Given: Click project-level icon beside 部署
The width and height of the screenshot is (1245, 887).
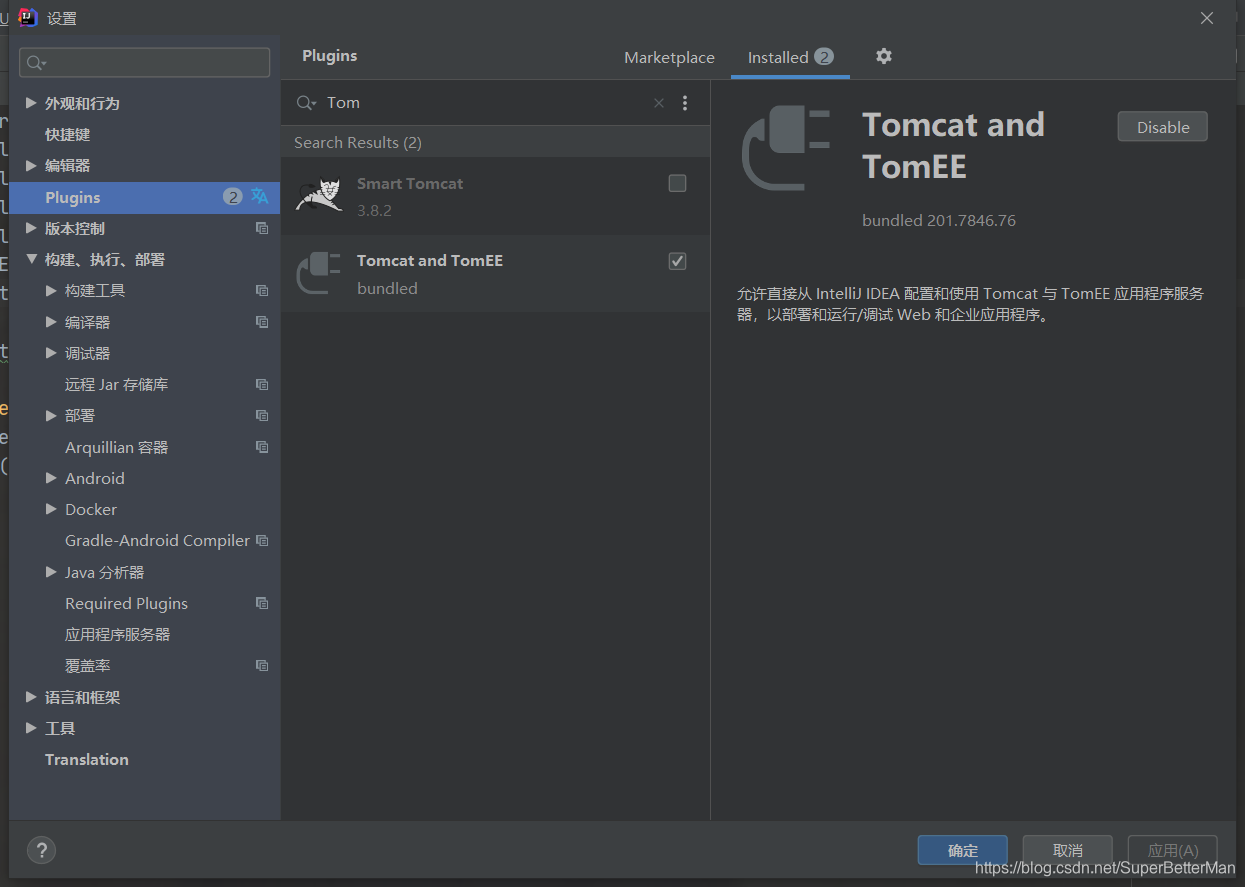Looking at the screenshot, I should (262, 415).
